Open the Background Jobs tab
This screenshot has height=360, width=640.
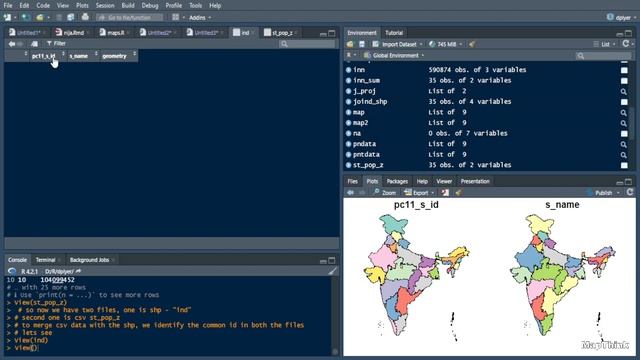point(89,260)
